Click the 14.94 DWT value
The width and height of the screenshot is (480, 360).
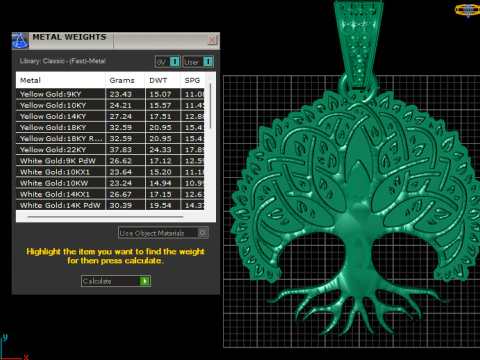click(x=160, y=183)
